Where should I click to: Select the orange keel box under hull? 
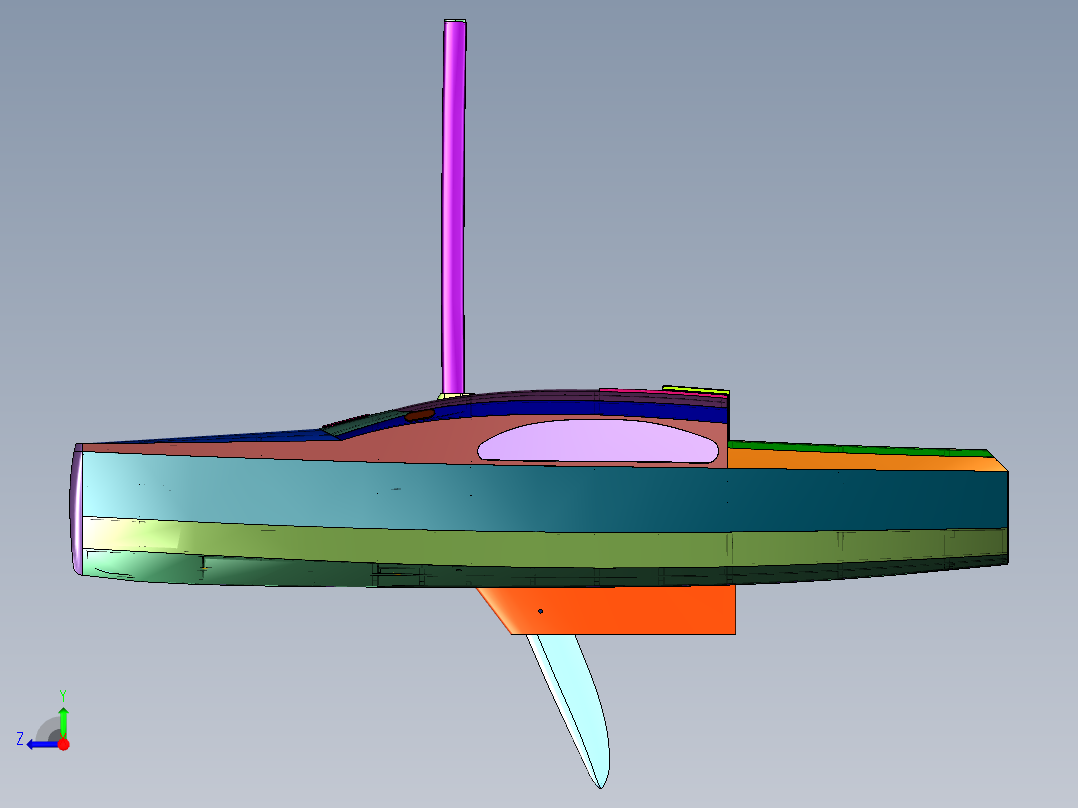click(x=619, y=611)
